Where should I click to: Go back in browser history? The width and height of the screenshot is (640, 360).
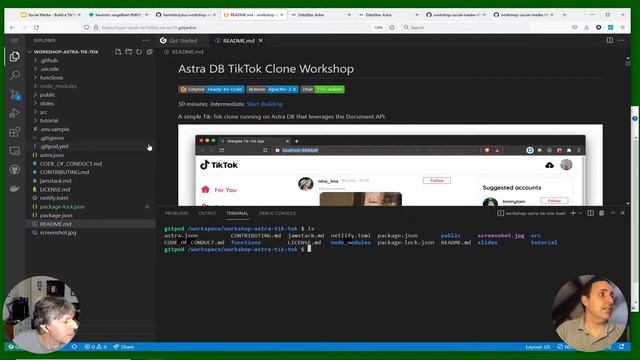pyautogui.click(x=12, y=27)
